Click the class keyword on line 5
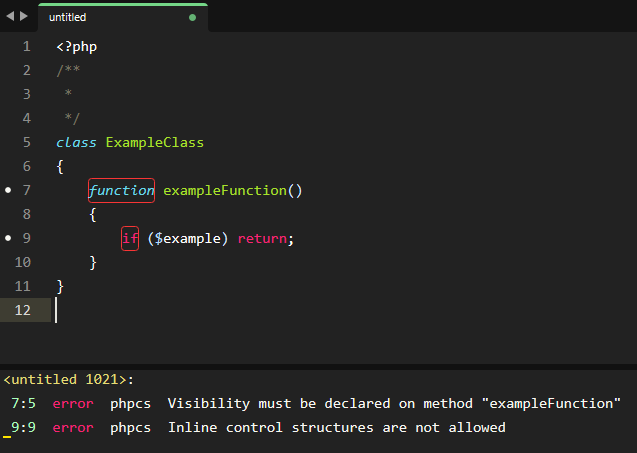This screenshot has width=637, height=453. [76, 143]
